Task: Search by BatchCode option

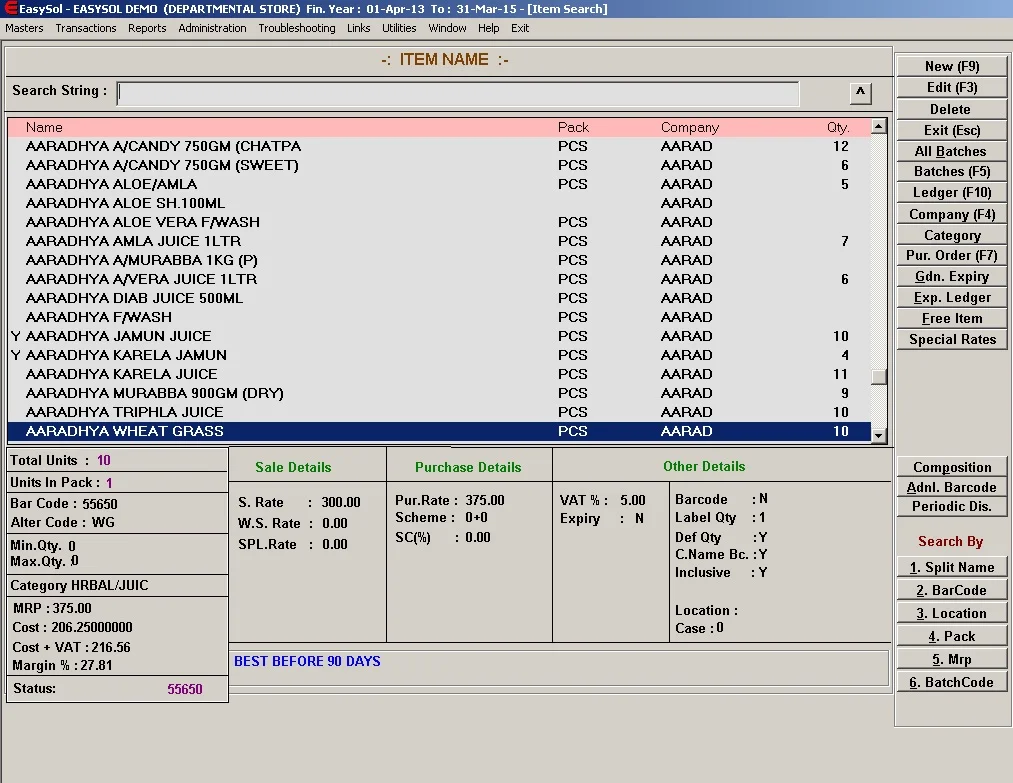Action: (x=951, y=682)
